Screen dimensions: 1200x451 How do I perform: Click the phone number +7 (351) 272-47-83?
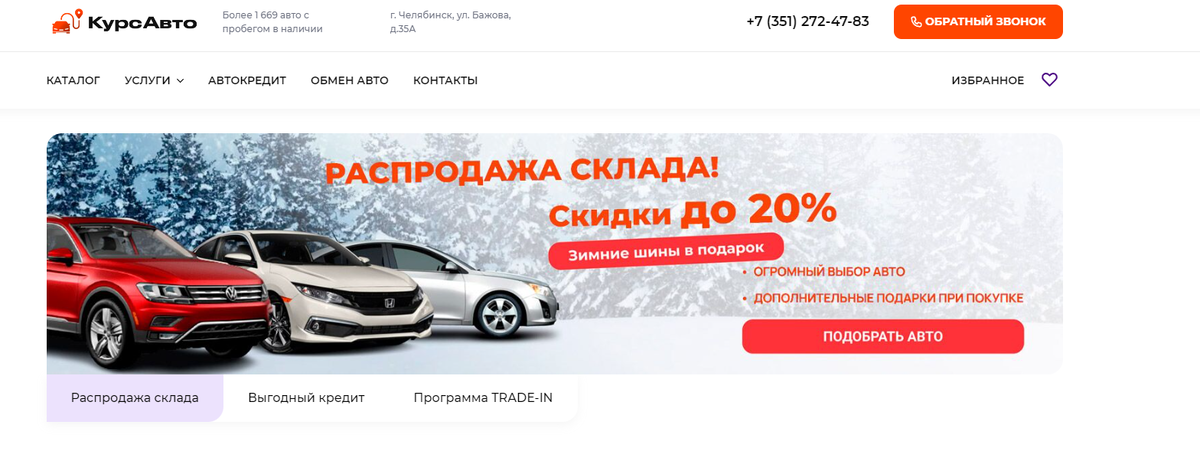coord(807,21)
